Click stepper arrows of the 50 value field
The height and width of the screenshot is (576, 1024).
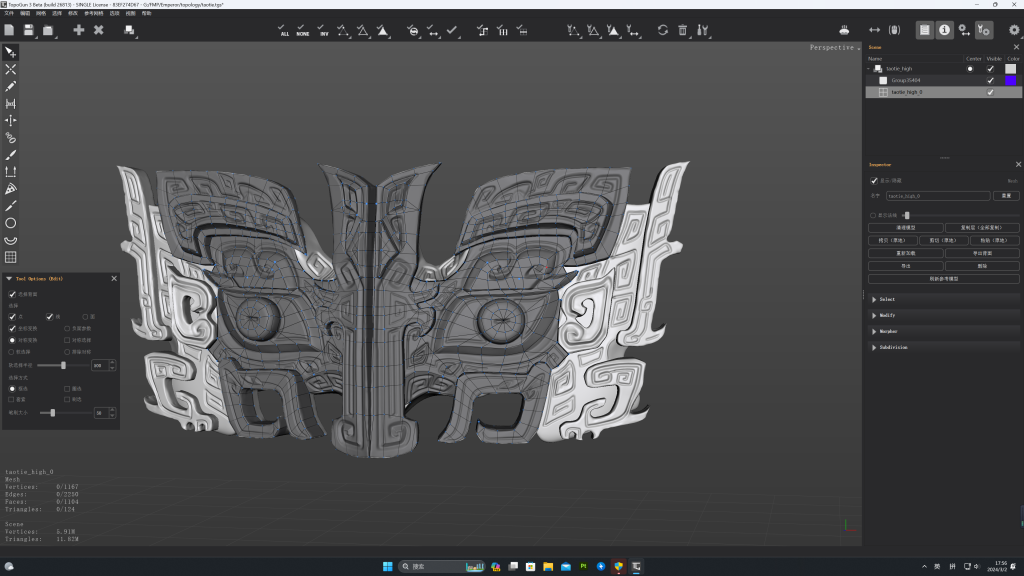coord(112,413)
